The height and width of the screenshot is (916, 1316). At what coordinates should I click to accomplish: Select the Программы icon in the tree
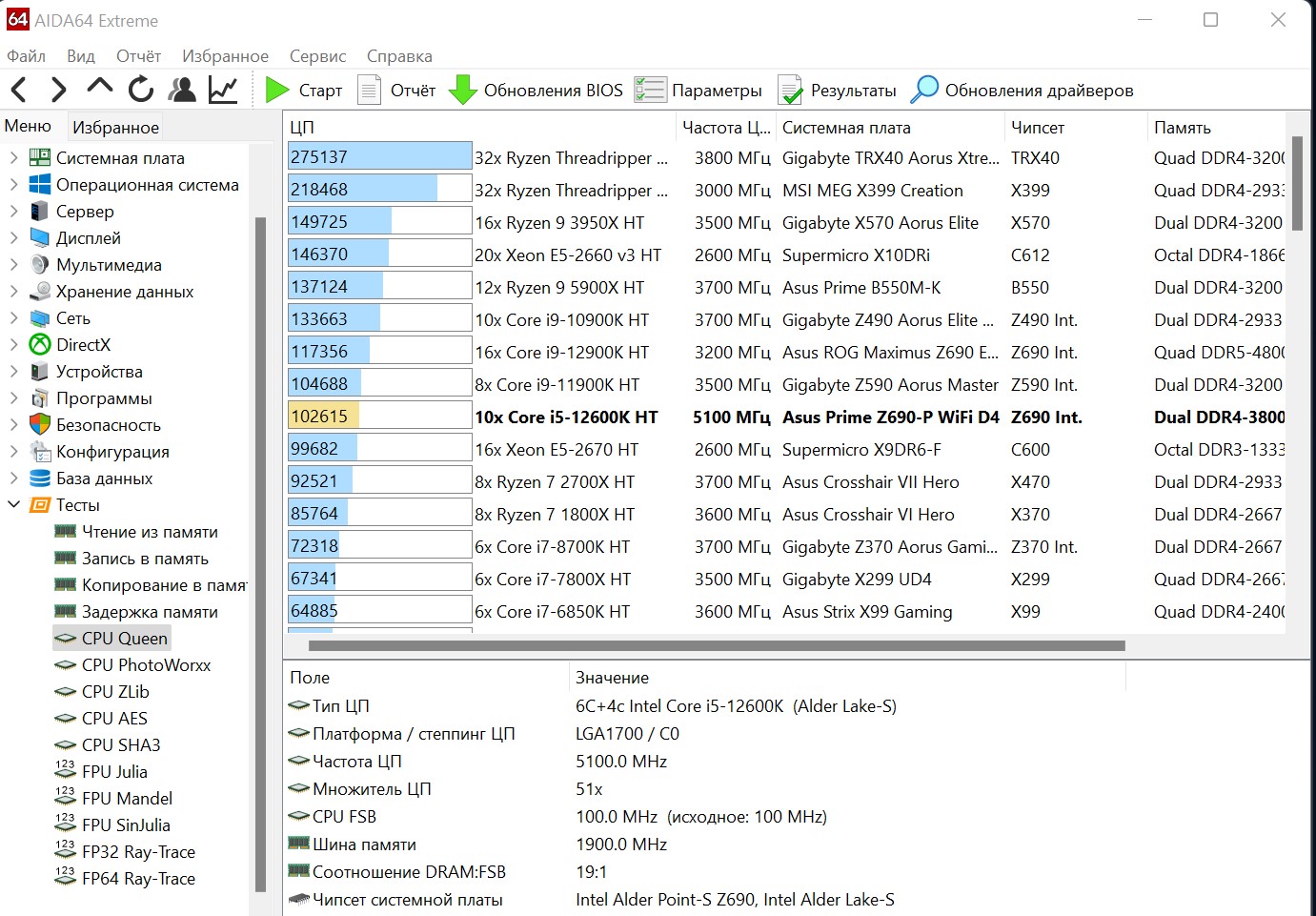click(x=39, y=398)
